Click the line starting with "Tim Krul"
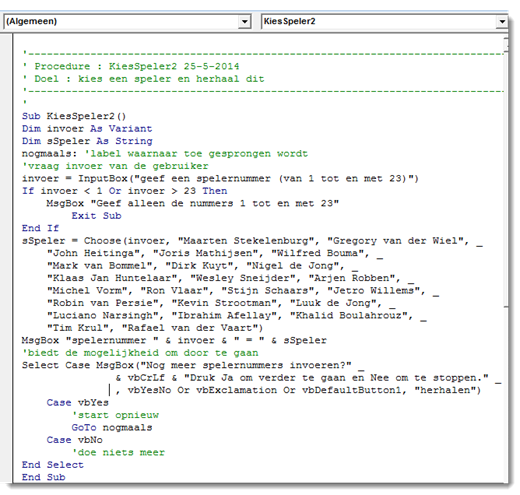520x495 pixels. pos(155,328)
